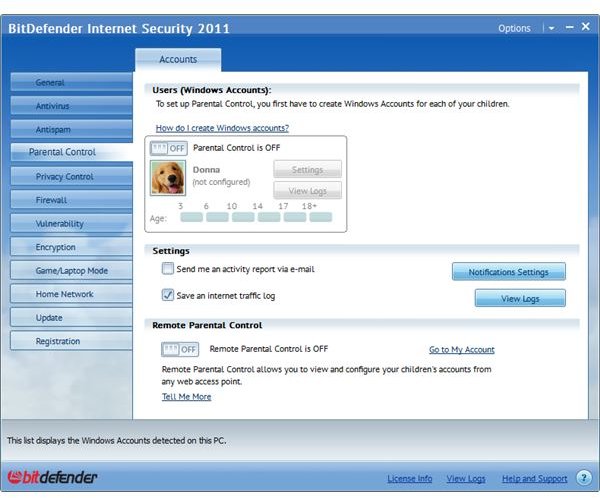
Task: Toggle the Remote Parental Control switch
Action: (x=180, y=349)
